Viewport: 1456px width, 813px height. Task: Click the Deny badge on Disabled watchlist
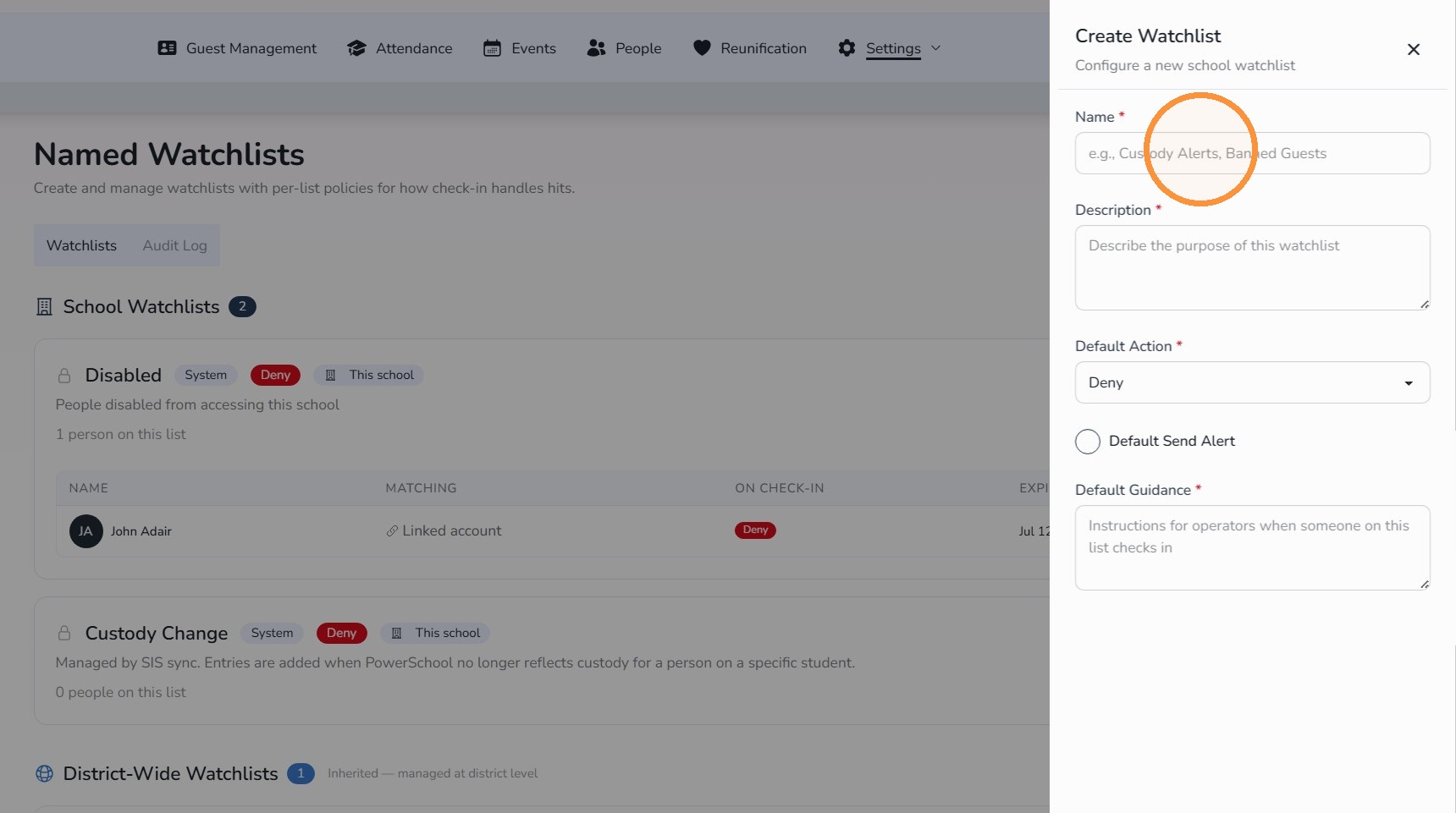275,376
